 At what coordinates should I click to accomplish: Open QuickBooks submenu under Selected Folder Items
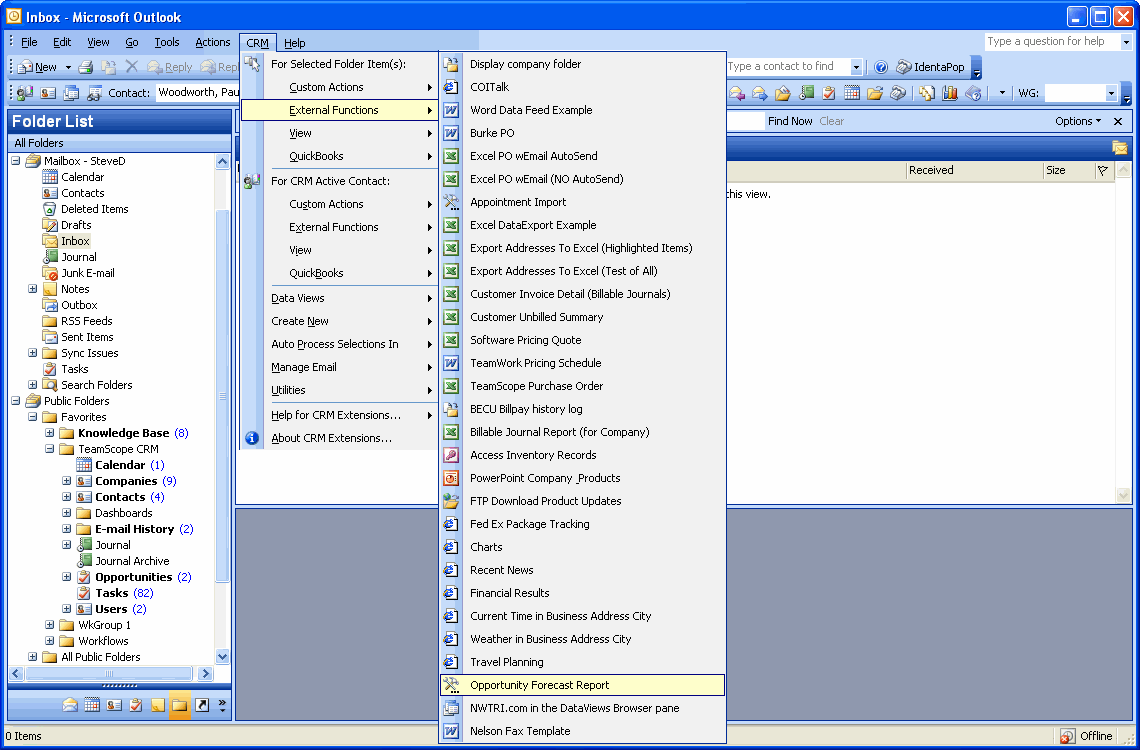point(339,156)
